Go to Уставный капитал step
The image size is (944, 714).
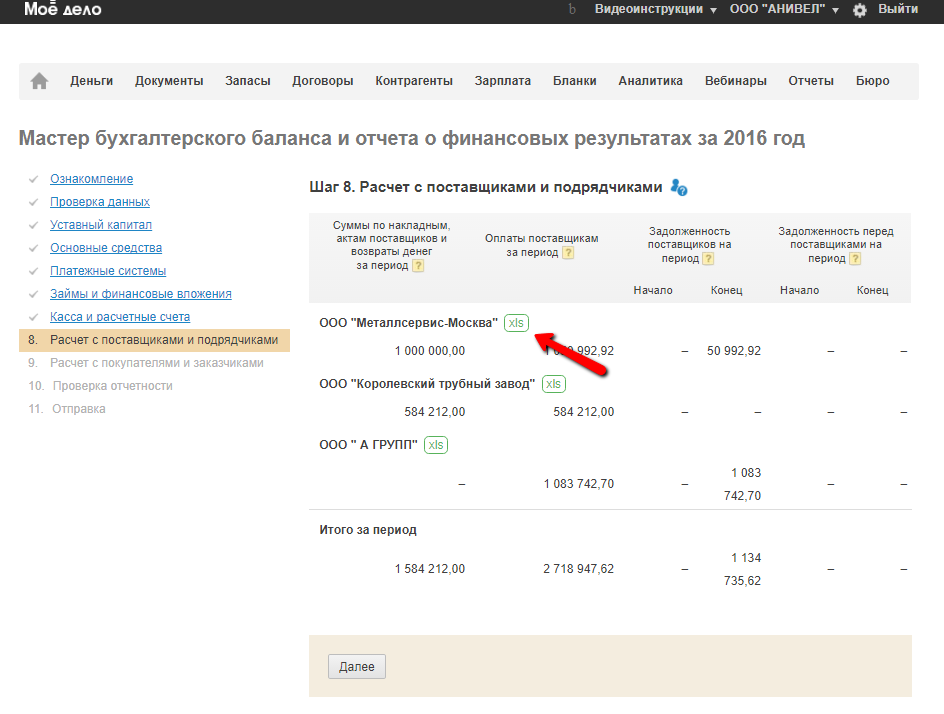click(x=101, y=225)
